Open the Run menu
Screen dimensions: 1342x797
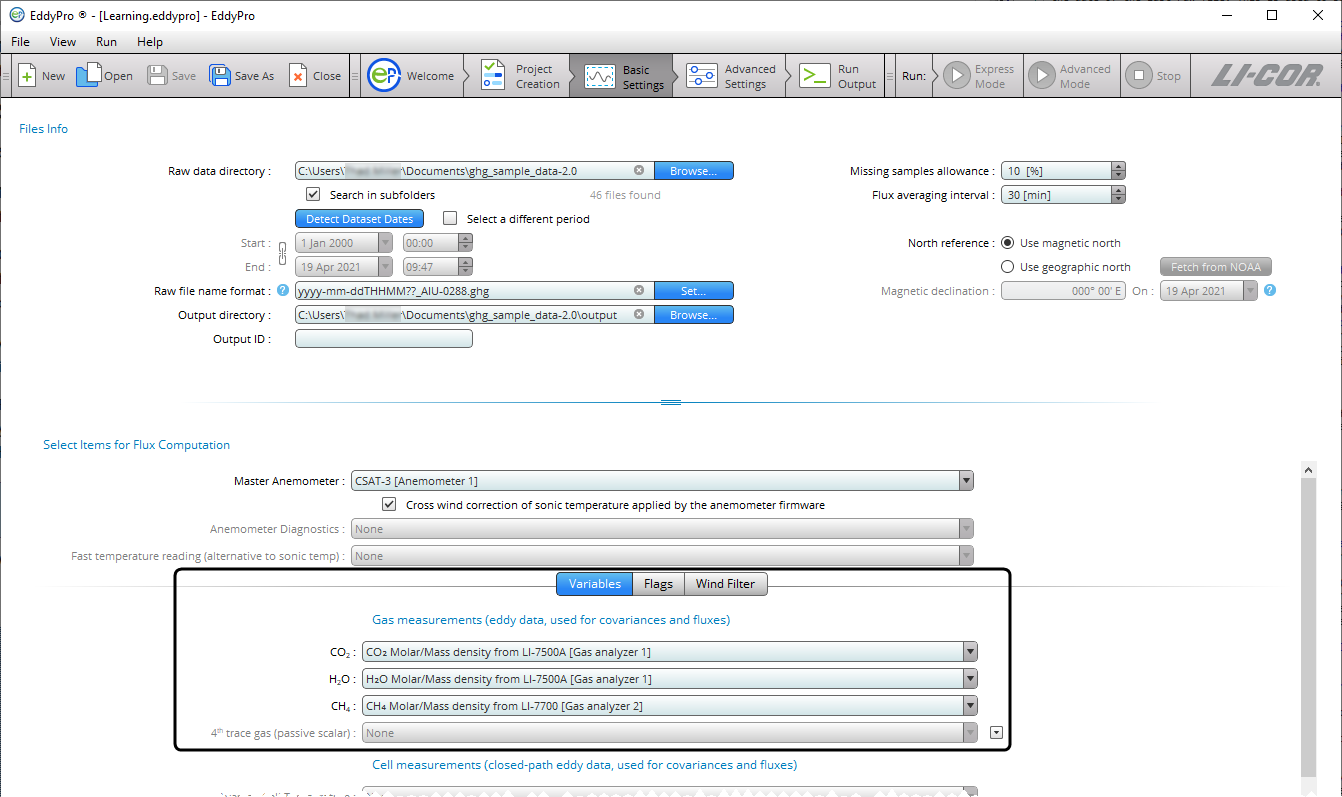(106, 42)
